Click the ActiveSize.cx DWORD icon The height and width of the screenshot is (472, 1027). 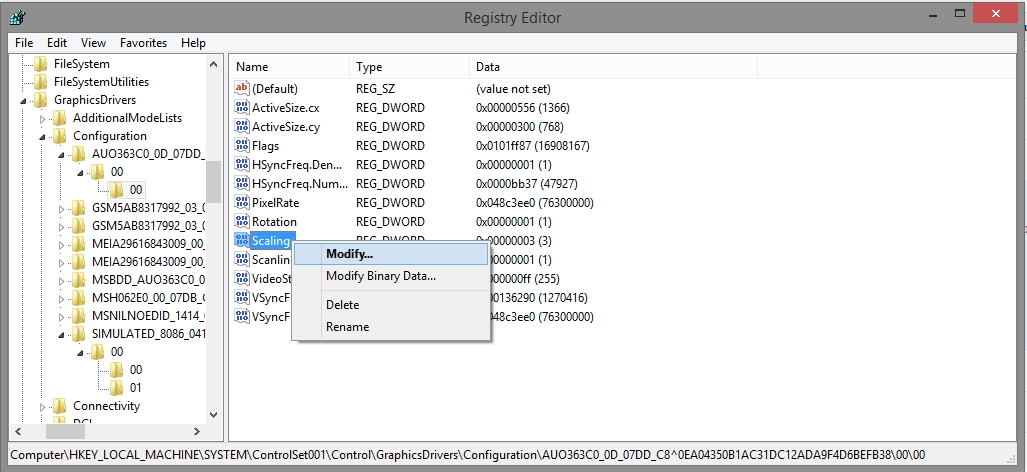(x=242, y=107)
